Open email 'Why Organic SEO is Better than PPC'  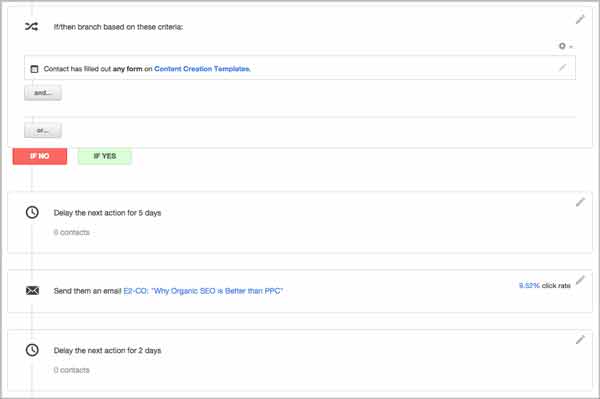point(203,291)
